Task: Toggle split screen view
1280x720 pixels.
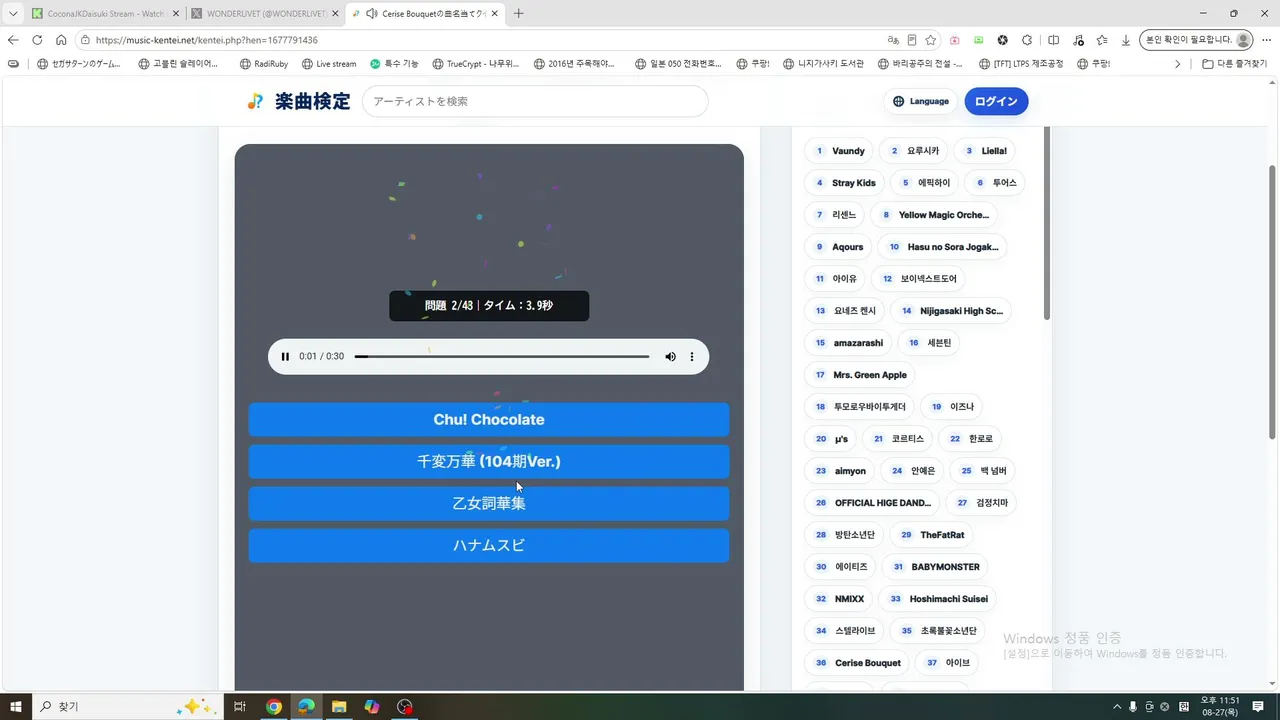Action: pos(1053,40)
